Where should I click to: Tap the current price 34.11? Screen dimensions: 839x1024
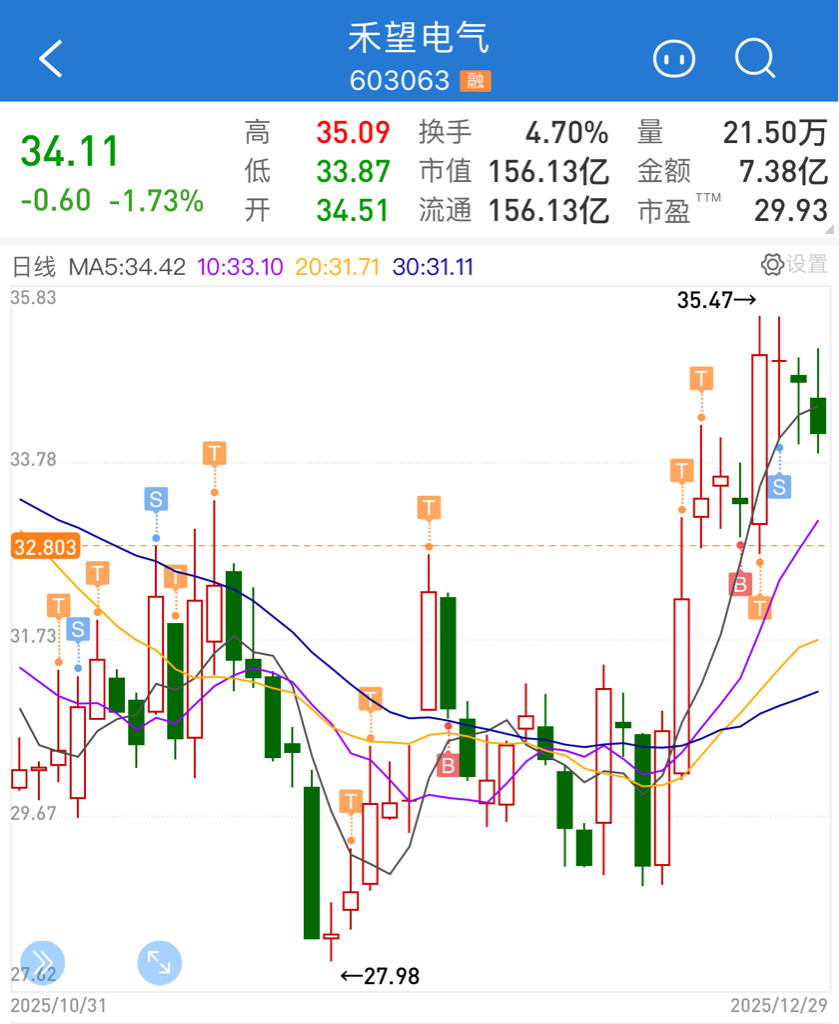pyautogui.click(x=70, y=151)
